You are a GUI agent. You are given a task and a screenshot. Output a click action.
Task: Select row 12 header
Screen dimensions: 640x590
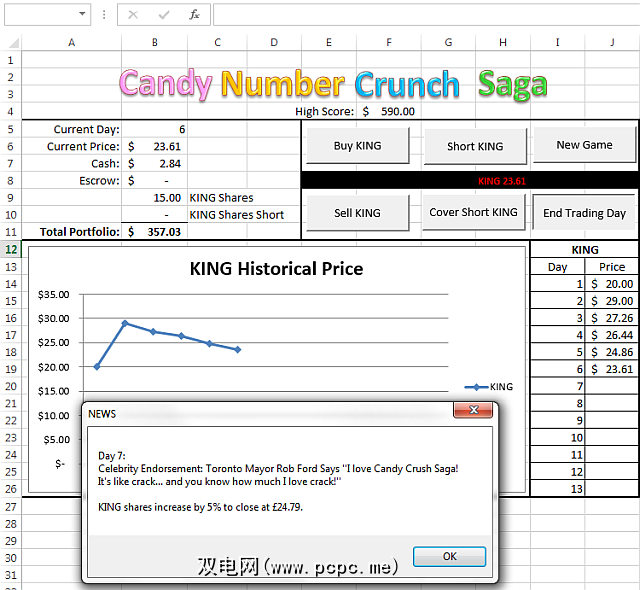tap(11, 249)
